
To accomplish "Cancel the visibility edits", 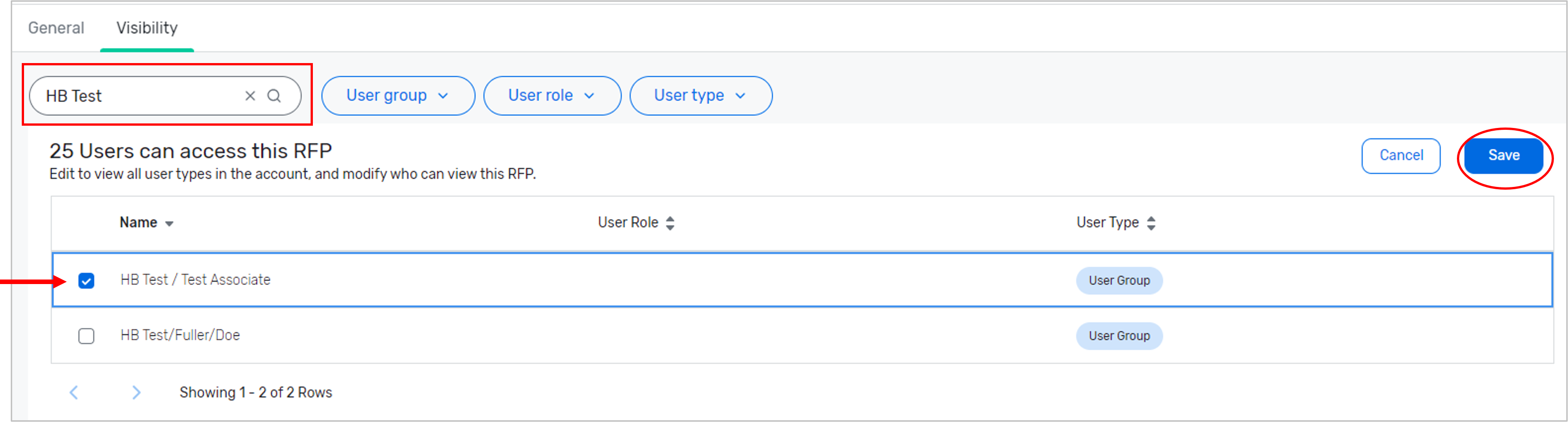I will pyautogui.click(x=1401, y=155).
